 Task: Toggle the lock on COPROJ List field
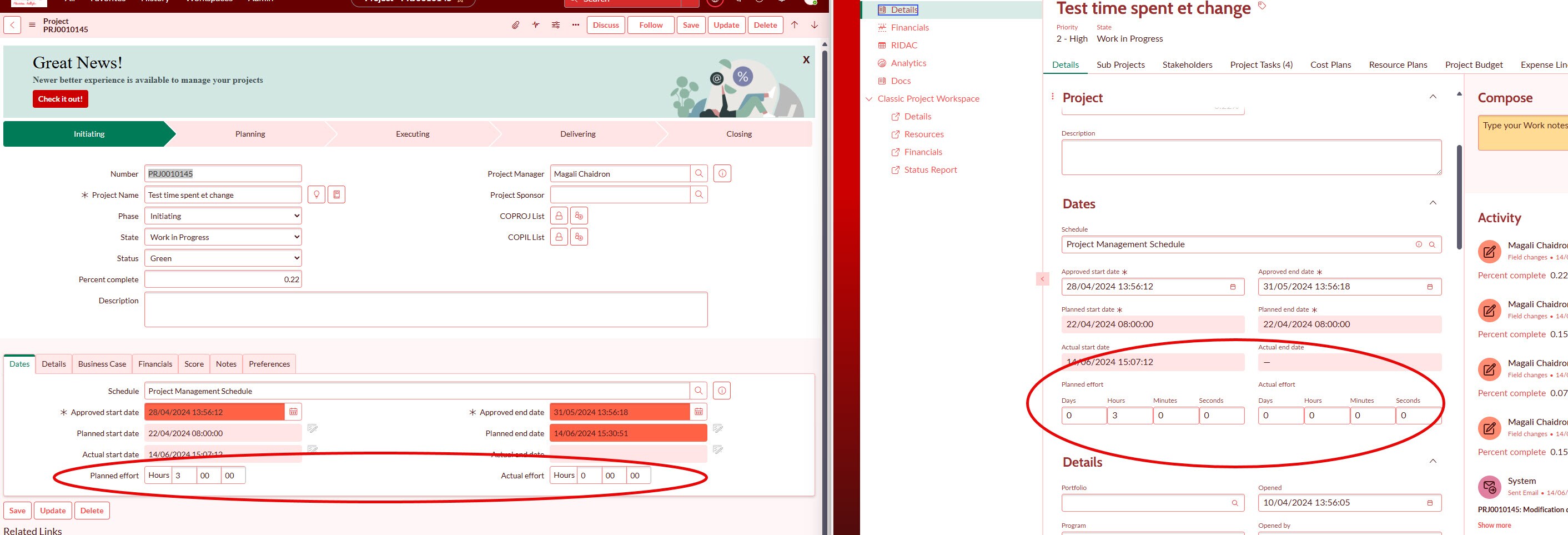[x=559, y=215]
